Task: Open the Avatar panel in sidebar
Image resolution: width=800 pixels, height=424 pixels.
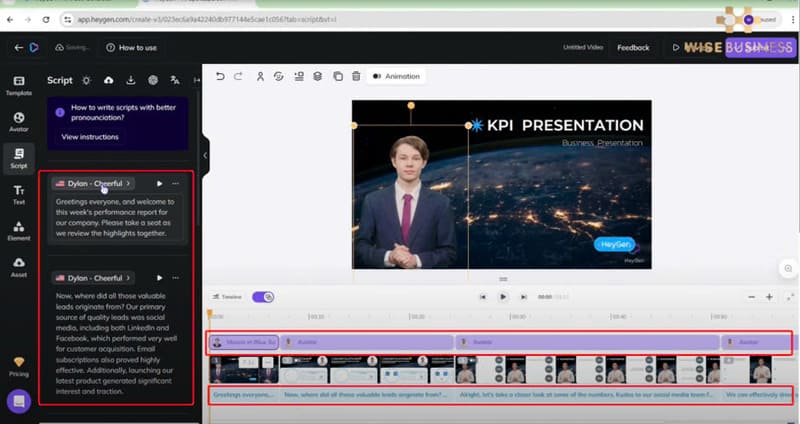Action: click(x=18, y=121)
